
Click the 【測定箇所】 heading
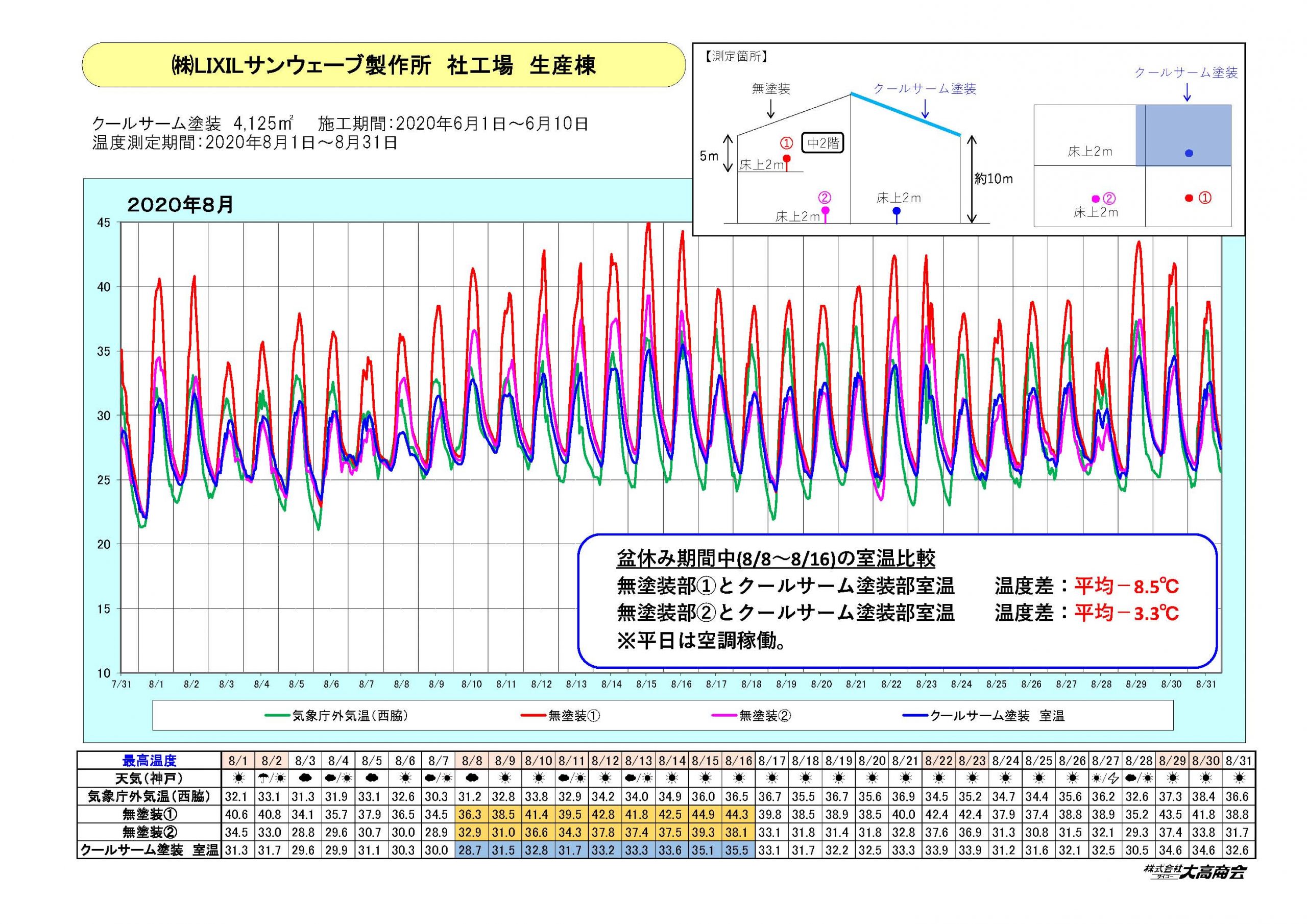point(736,57)
